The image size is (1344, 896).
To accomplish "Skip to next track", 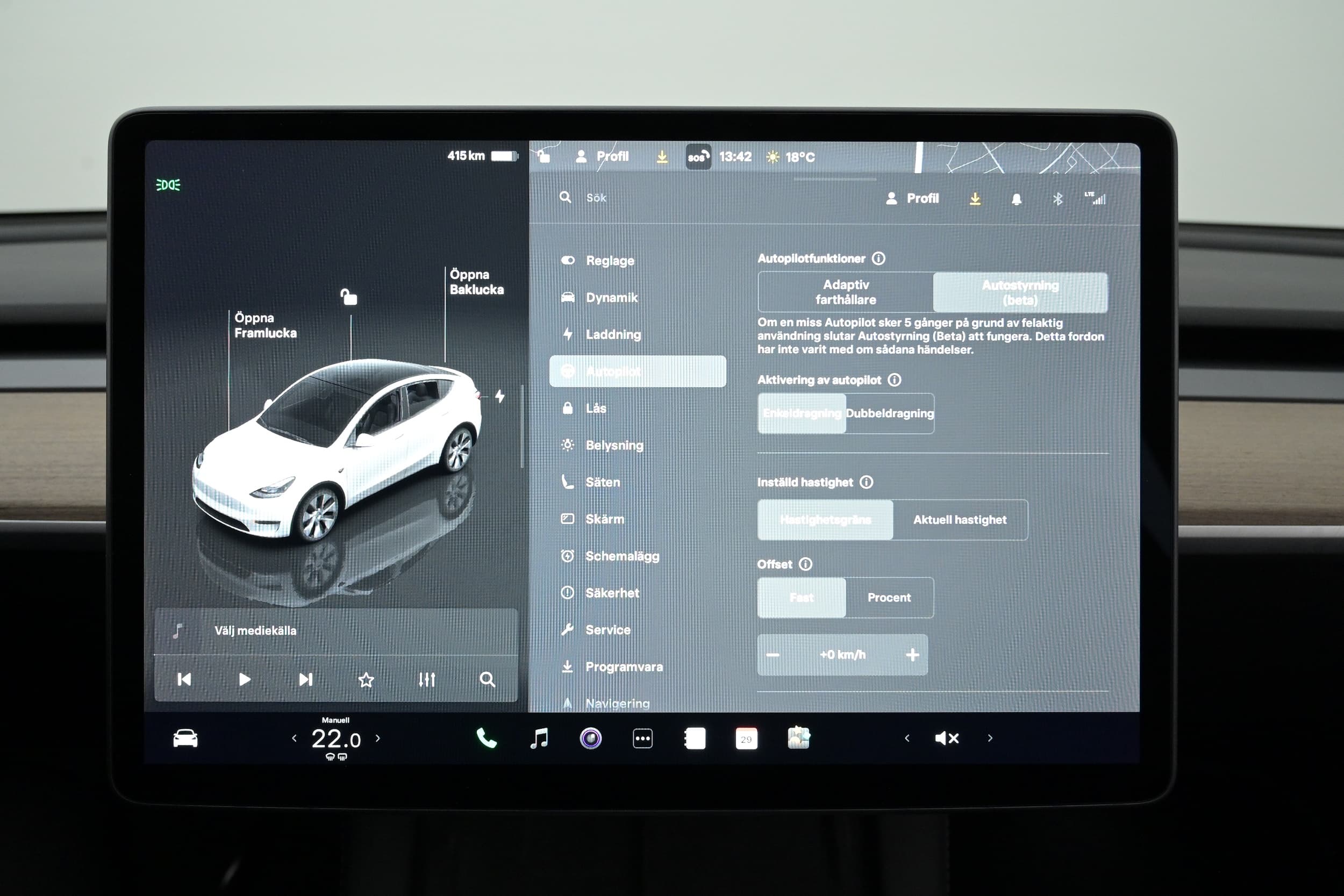I will coord(306,679).
